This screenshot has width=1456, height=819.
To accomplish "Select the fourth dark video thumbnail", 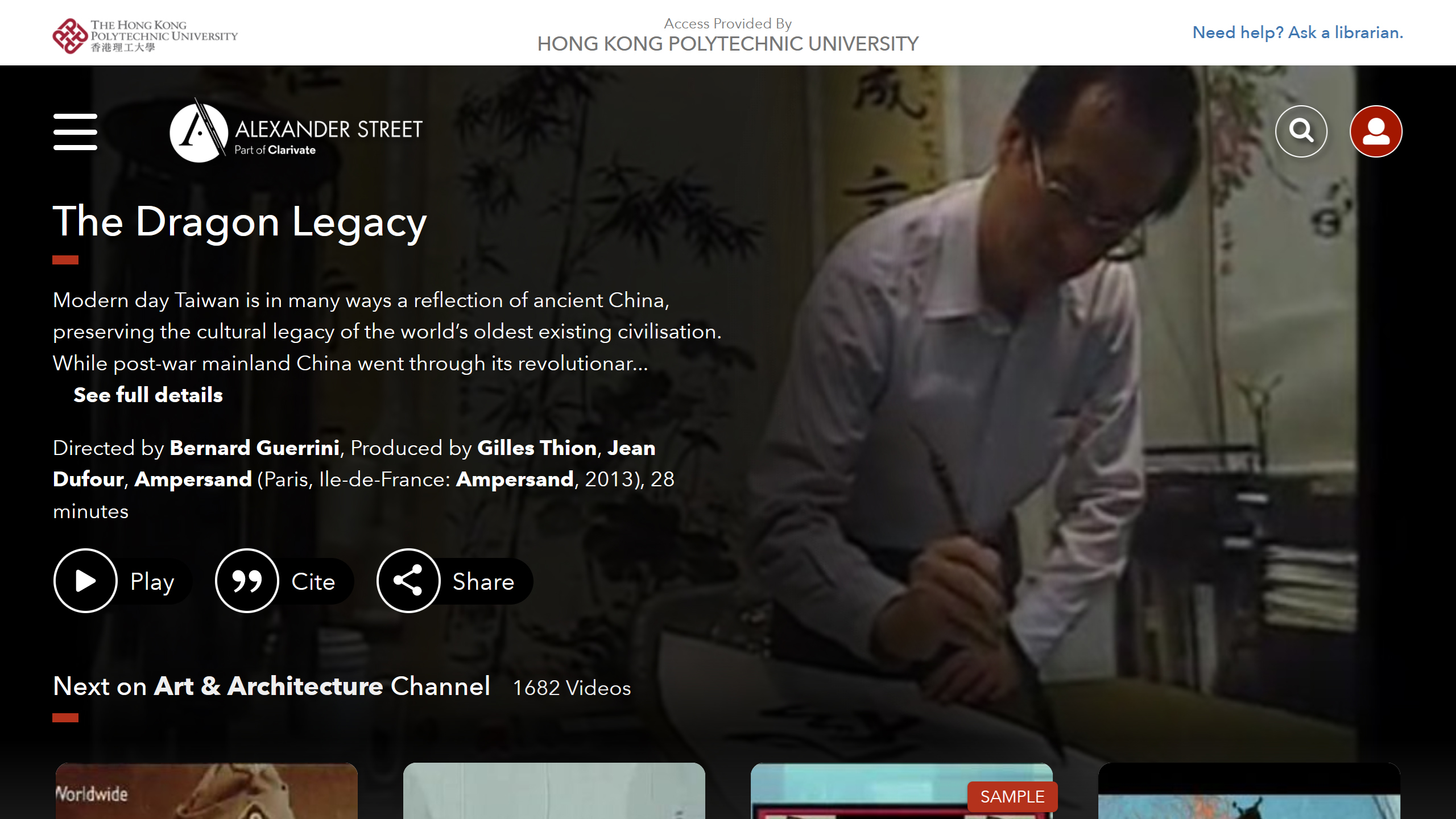I will pyautogui.click(x=1249, y=791).
